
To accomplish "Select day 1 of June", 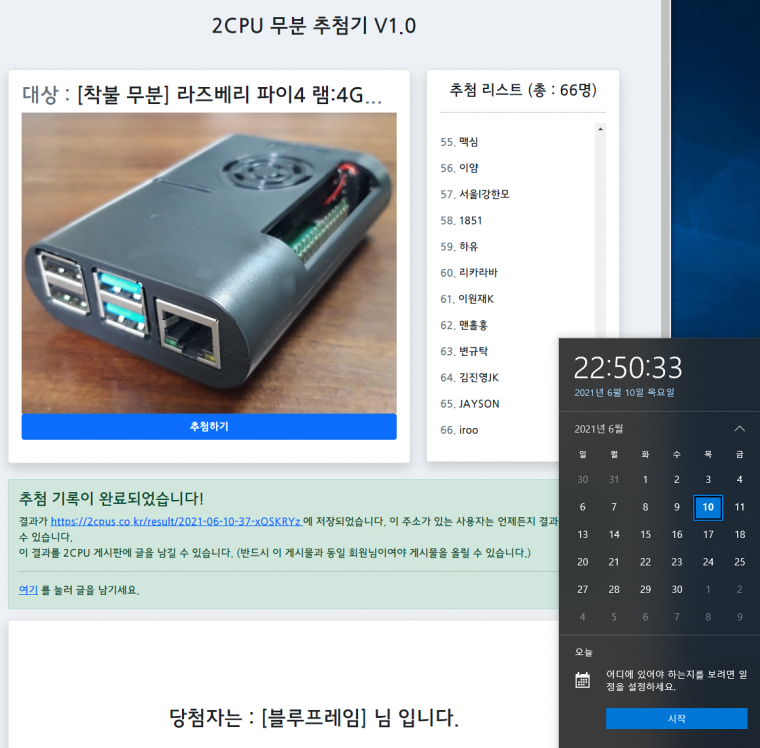I will pos(645,479).
